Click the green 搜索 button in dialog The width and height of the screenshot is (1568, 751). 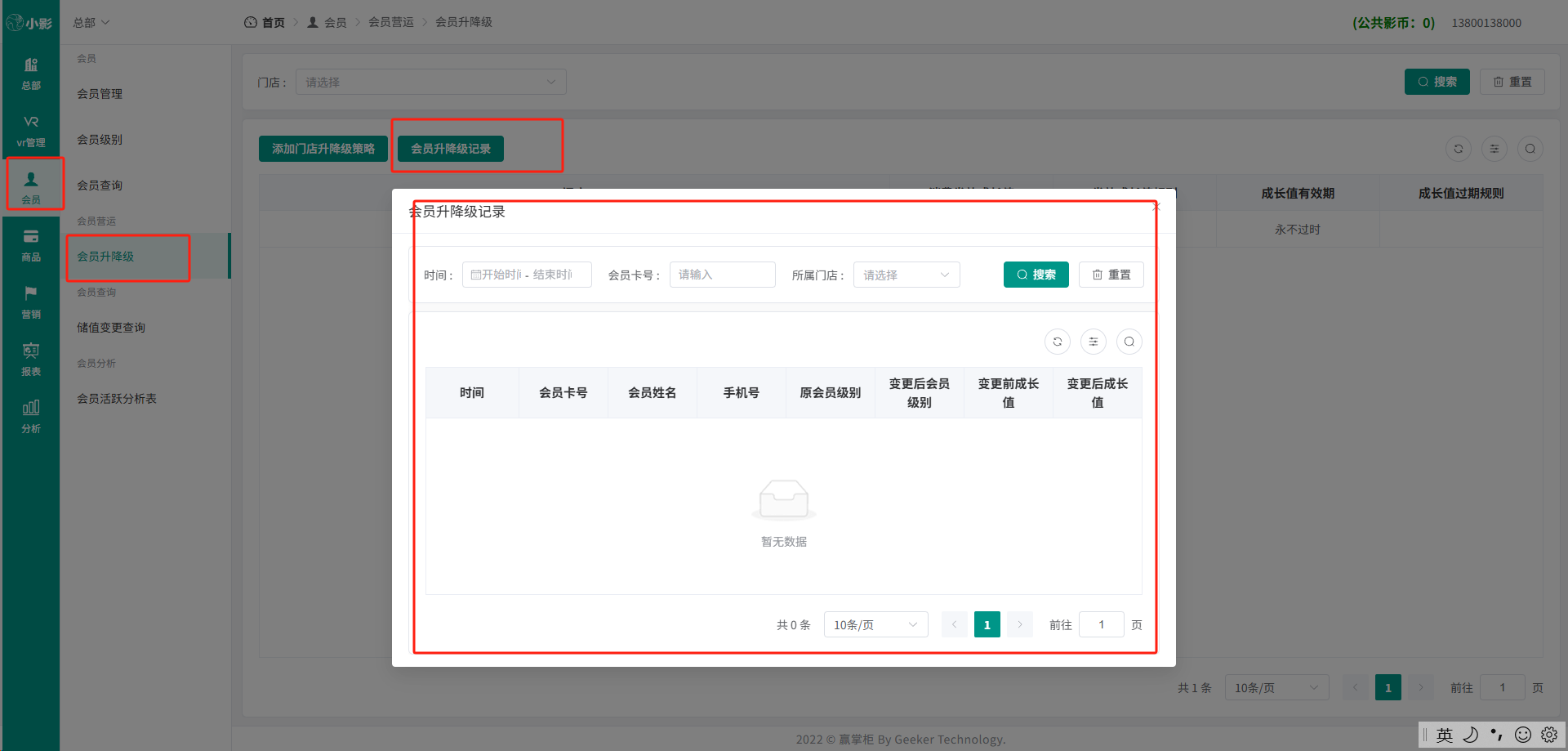1036,275
